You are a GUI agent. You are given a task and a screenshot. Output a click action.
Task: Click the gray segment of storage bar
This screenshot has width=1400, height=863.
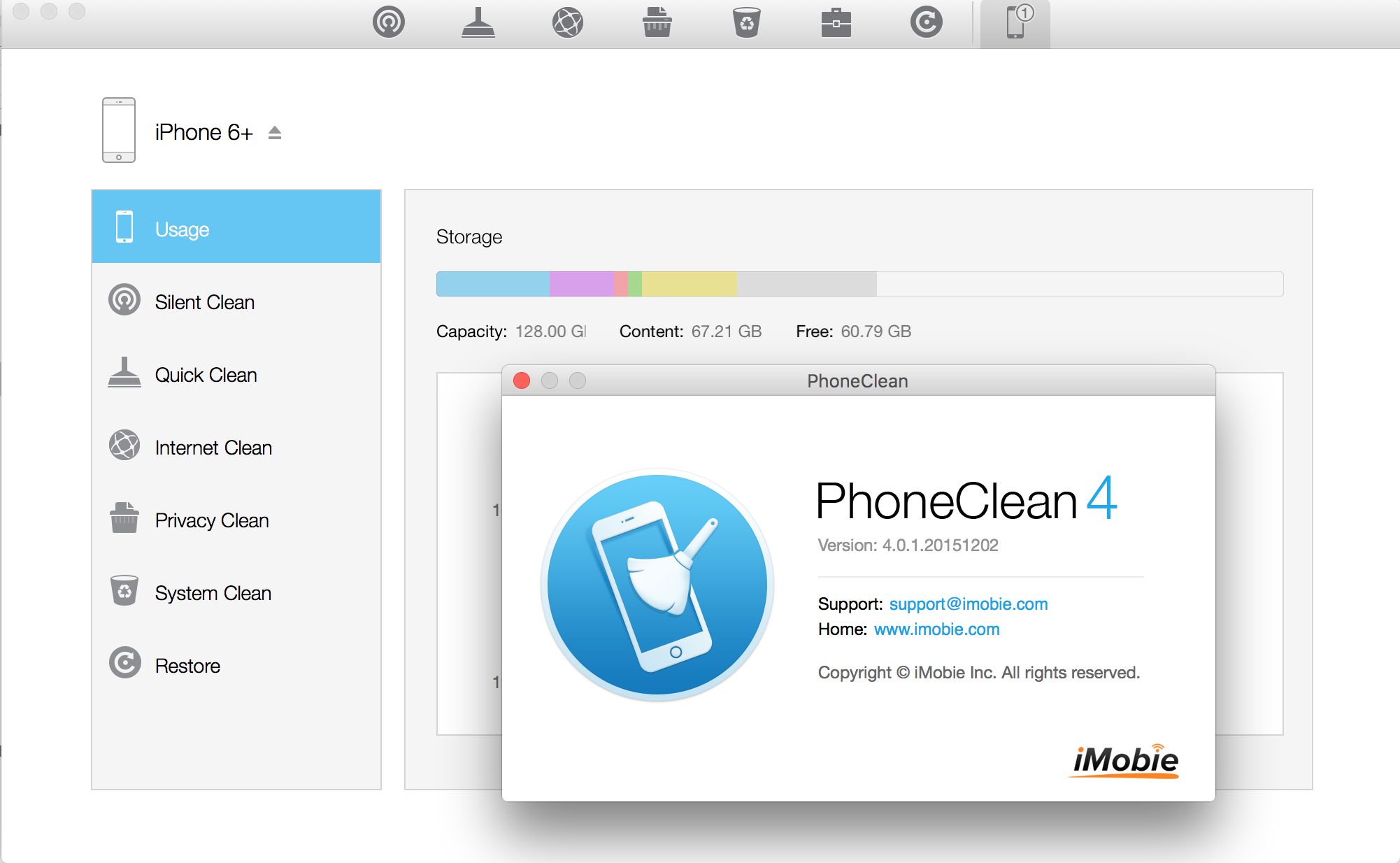pyautogui.click(x=806, y=284)
